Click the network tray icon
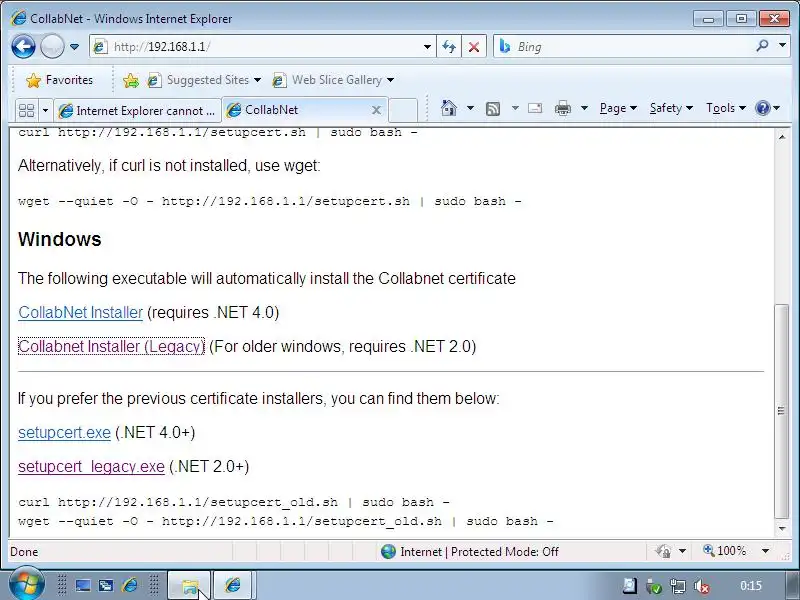The width and height of the screenshot is (800, 600). (x=678, y=587)
